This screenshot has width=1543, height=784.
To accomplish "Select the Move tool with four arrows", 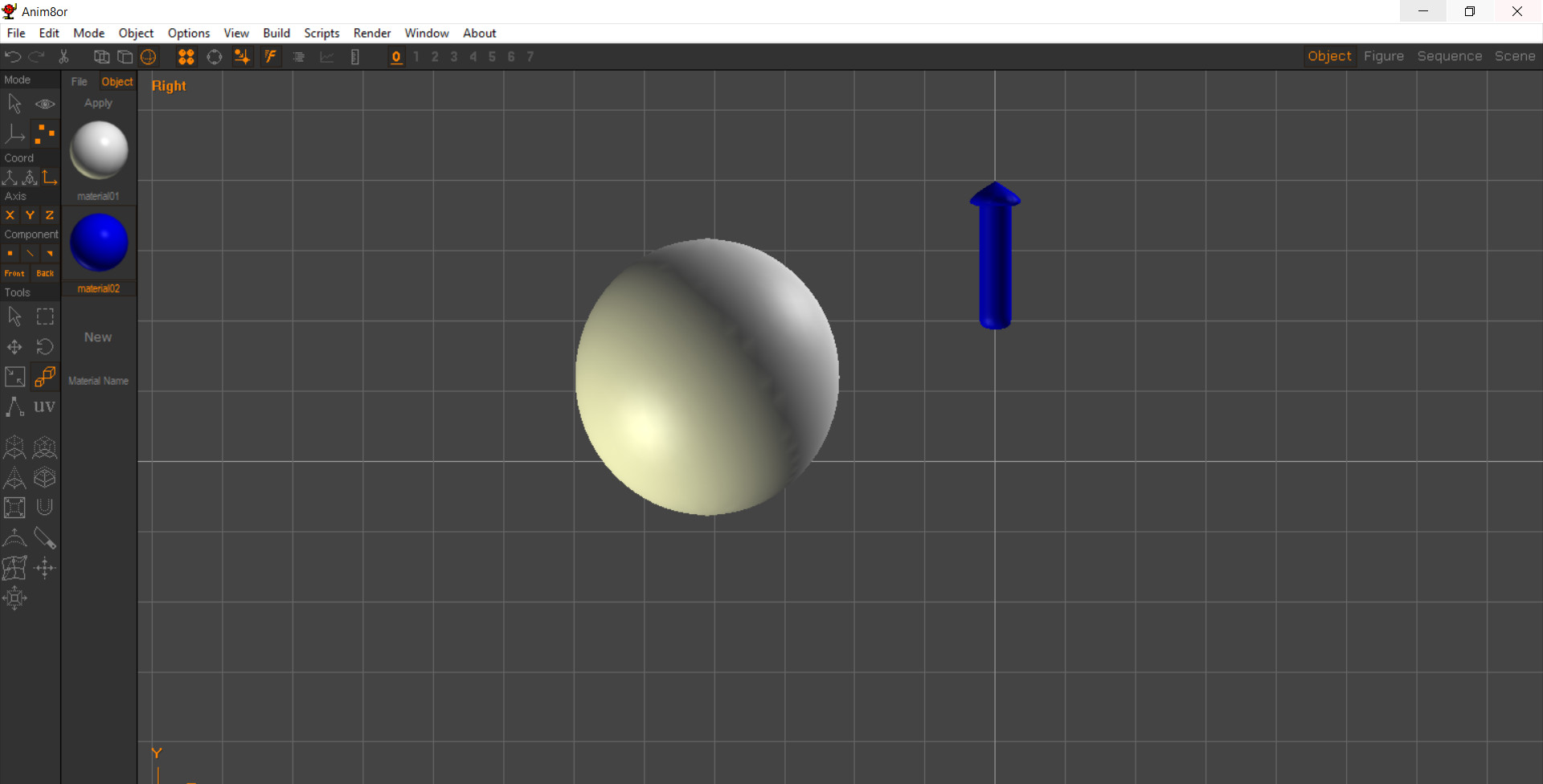I will pos(14,347).
